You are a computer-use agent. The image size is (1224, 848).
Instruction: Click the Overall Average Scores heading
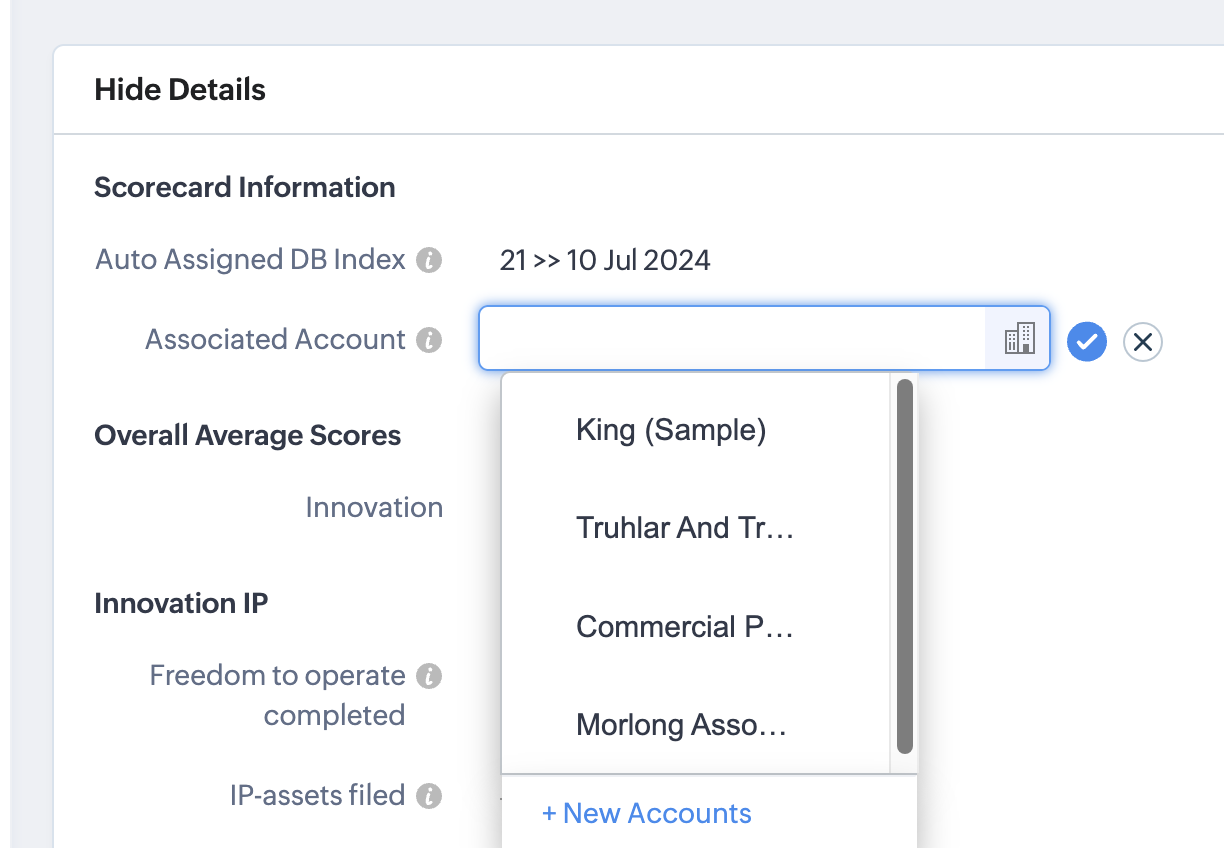(x=248, y=436)
